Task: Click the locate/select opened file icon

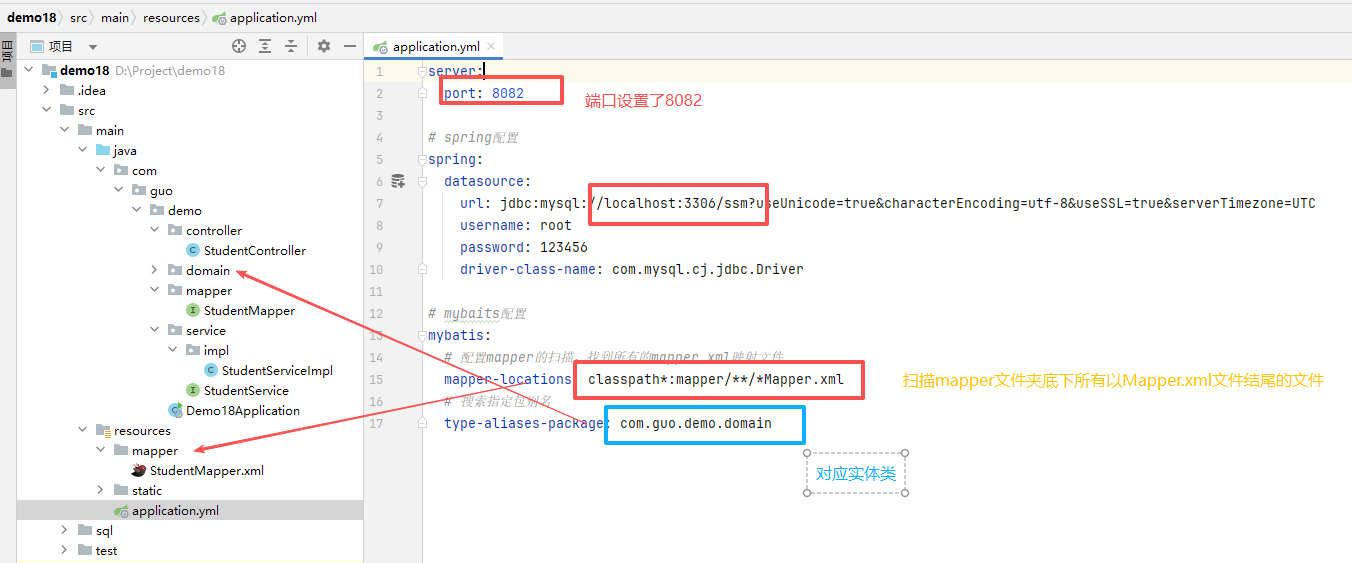Action: click(x=239, y=46)
